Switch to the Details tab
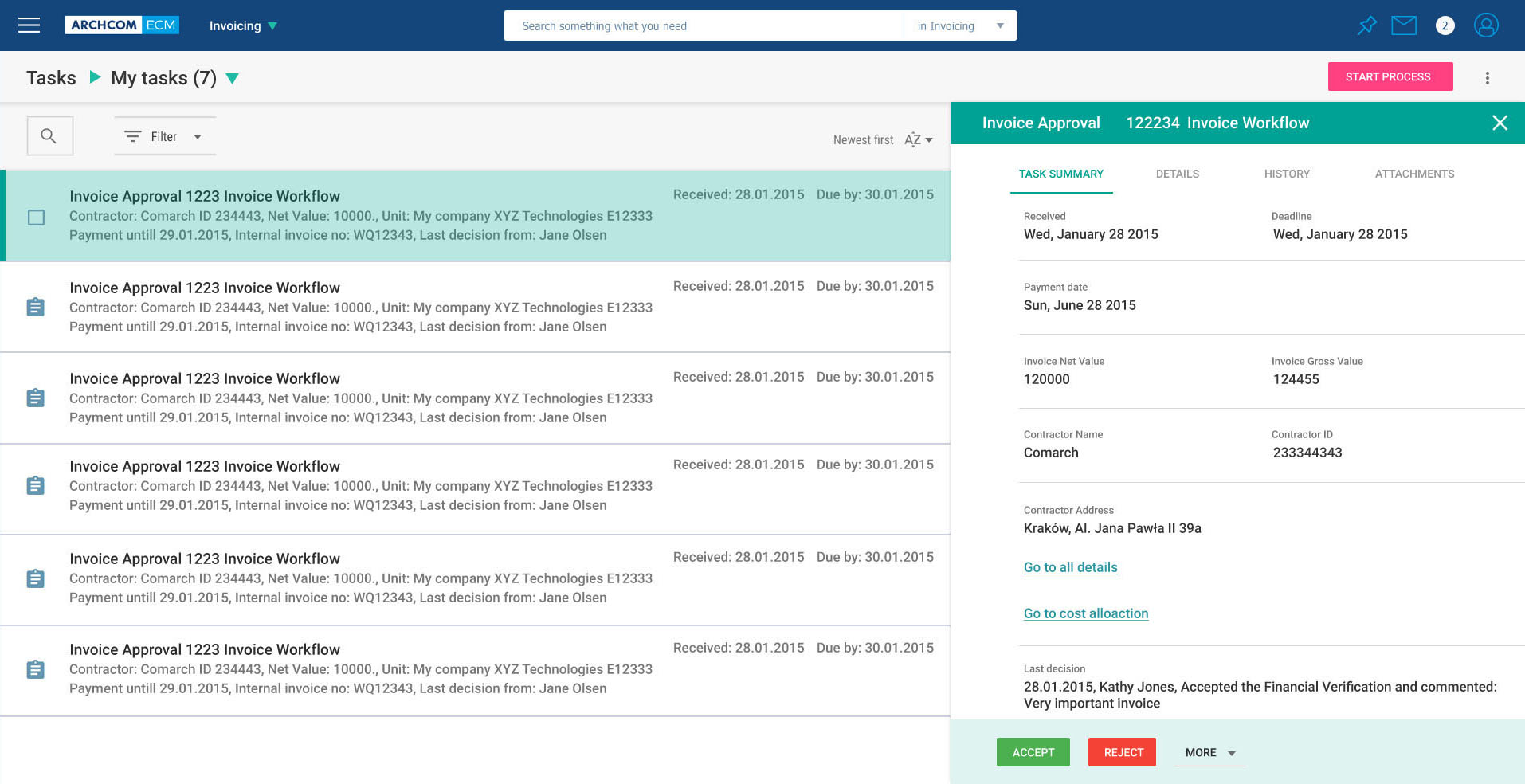The height and width of the screenshot is (784, 1525). coord(1177,174)
